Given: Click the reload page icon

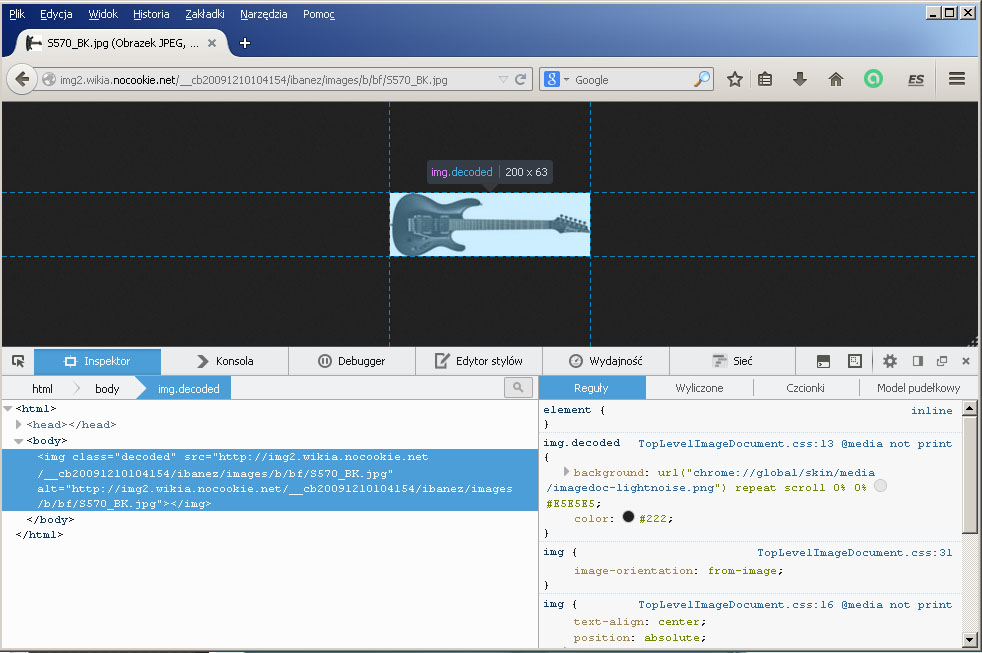Looking at the screenshot, I should click(x=521, y=80).
